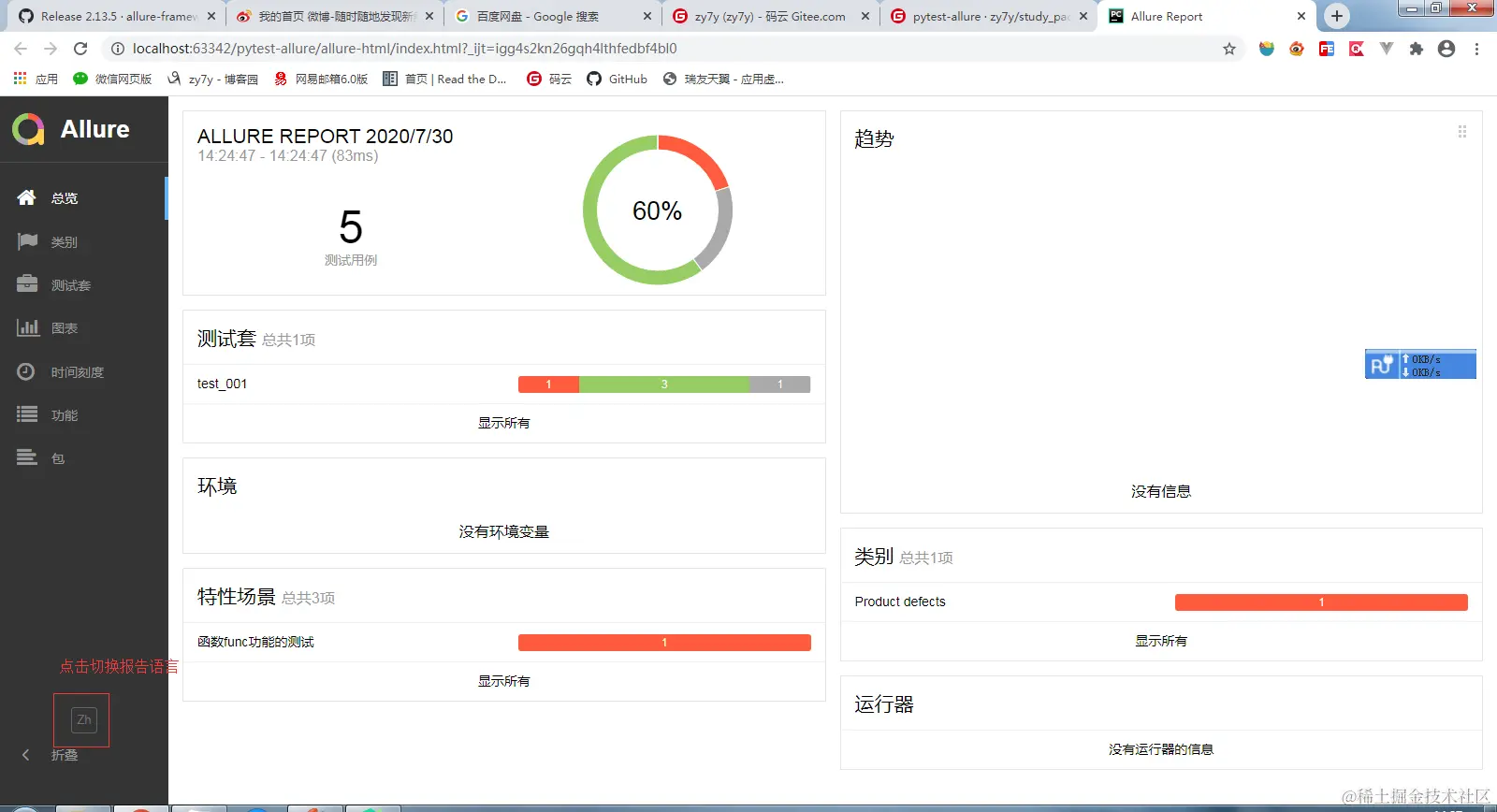Click the site info icon in address bar
Viewport: 1497px width, 812px height.
(118, 49)
